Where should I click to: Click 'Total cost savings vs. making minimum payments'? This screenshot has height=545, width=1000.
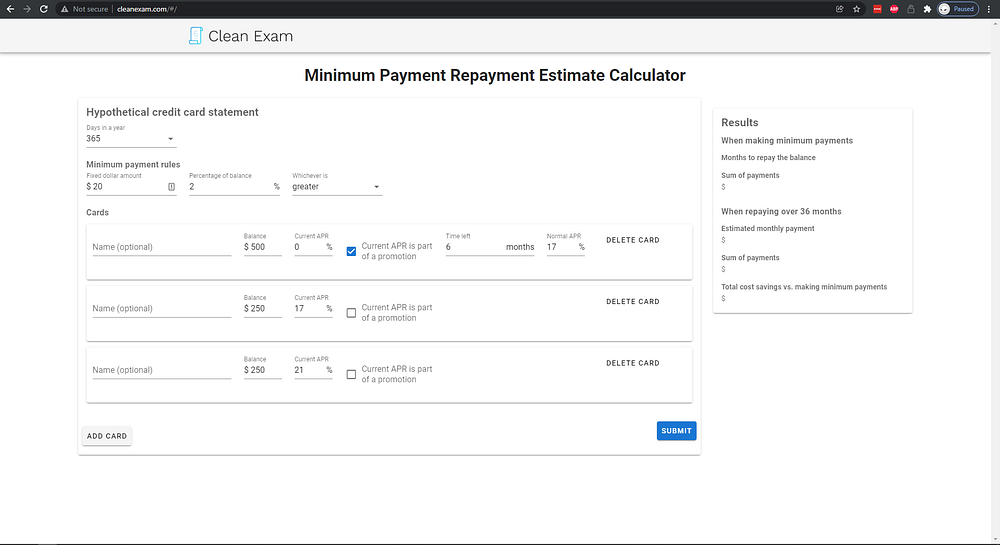pos(804,287)
